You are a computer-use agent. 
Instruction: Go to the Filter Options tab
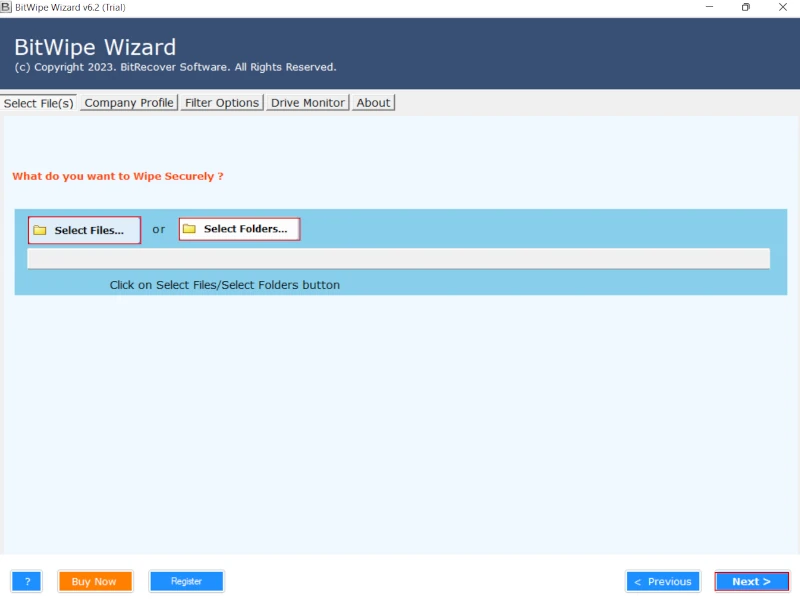pyautogui.click(x=222, y=103)
